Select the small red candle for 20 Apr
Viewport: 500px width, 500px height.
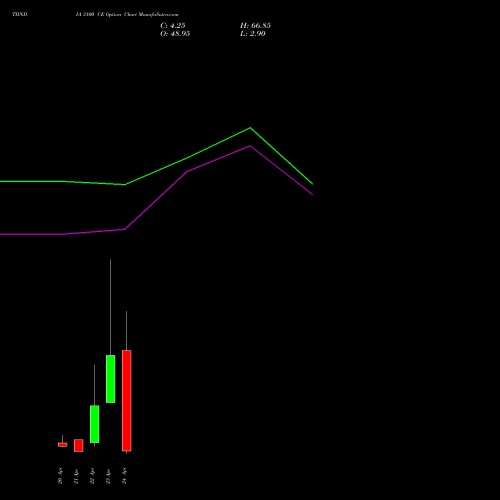(x=62, y=444)
